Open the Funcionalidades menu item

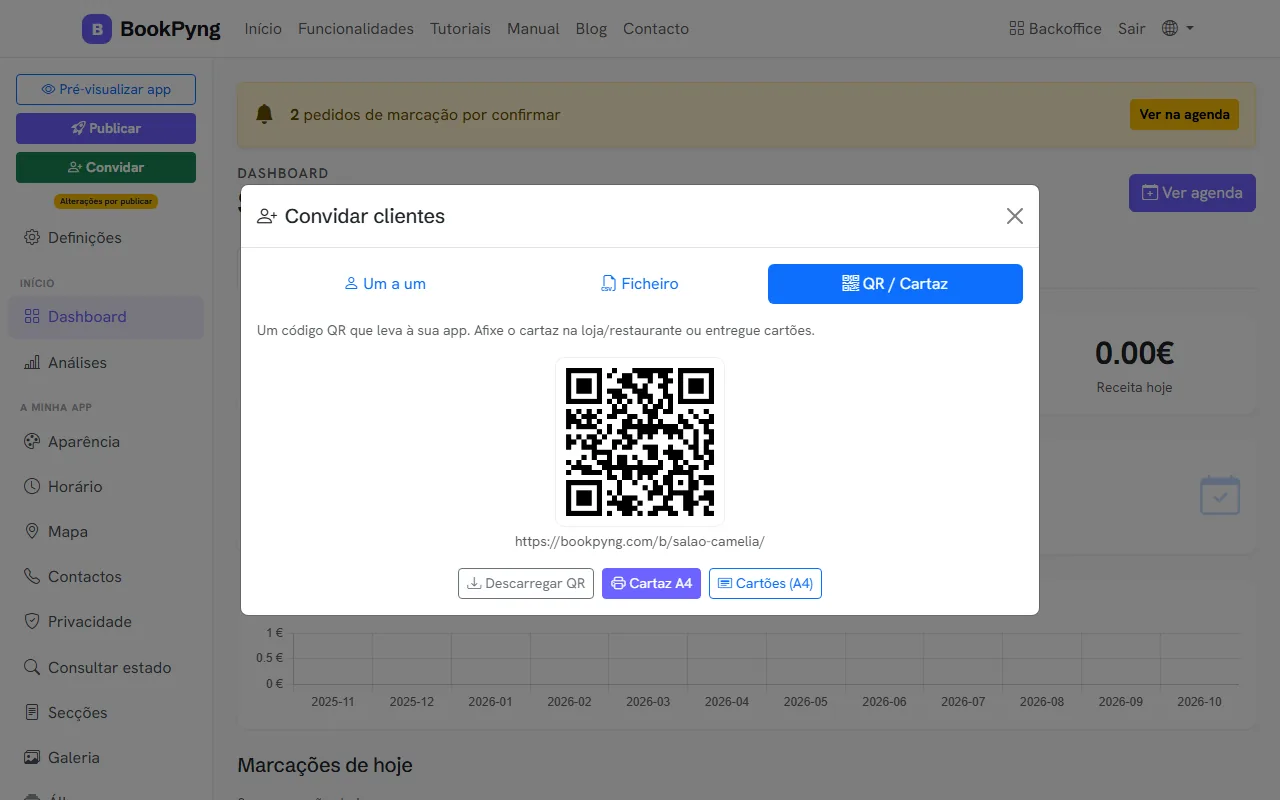click(356, 28)
